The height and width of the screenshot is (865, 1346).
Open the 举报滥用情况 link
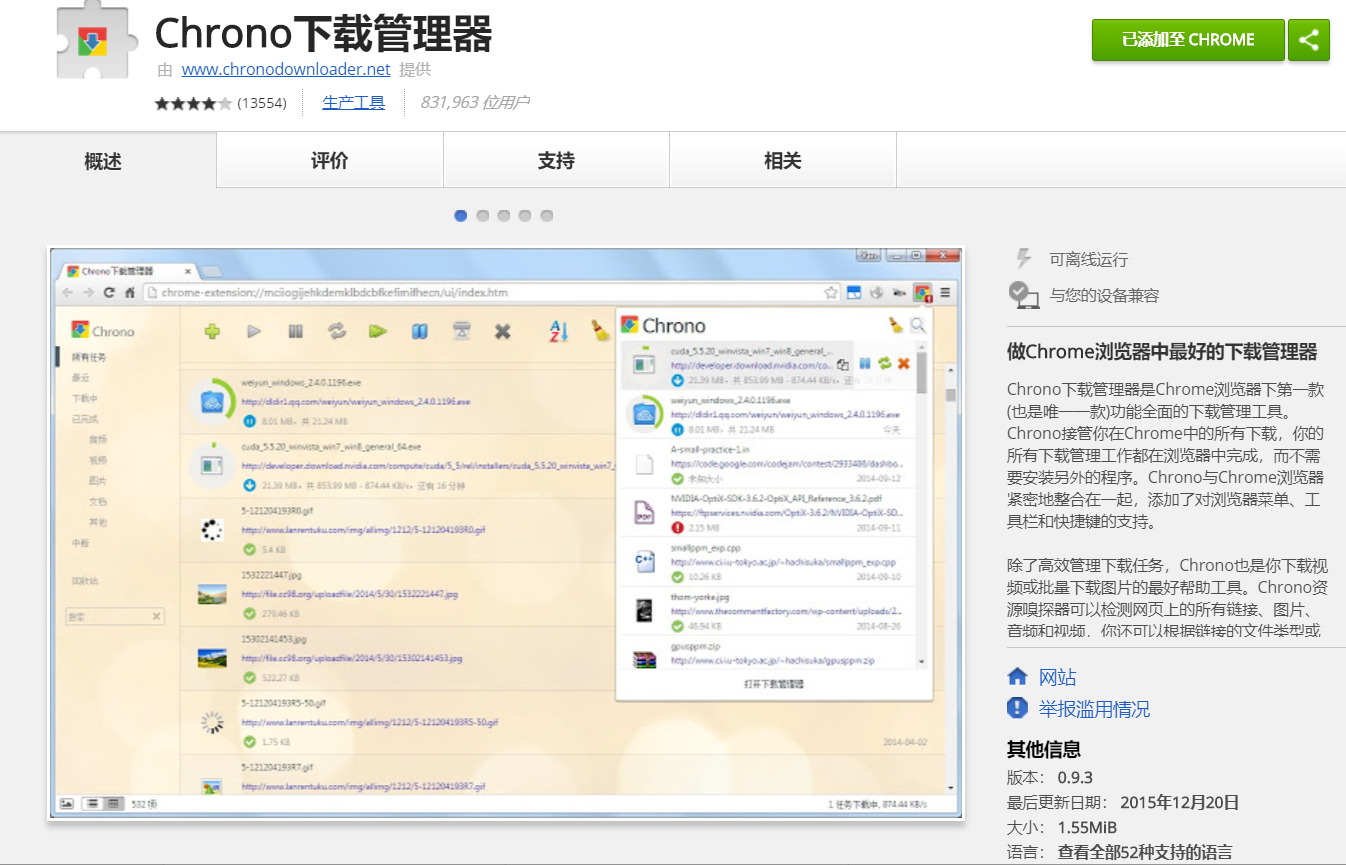[x=1094, y=709]
